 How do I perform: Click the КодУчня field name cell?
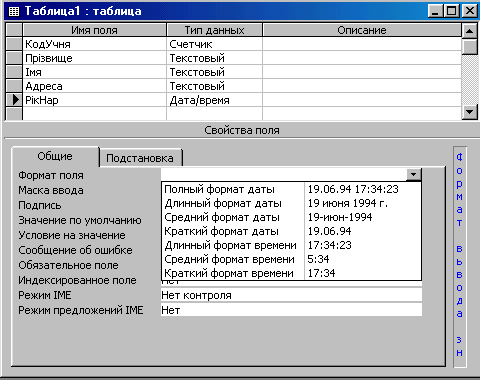95,44
